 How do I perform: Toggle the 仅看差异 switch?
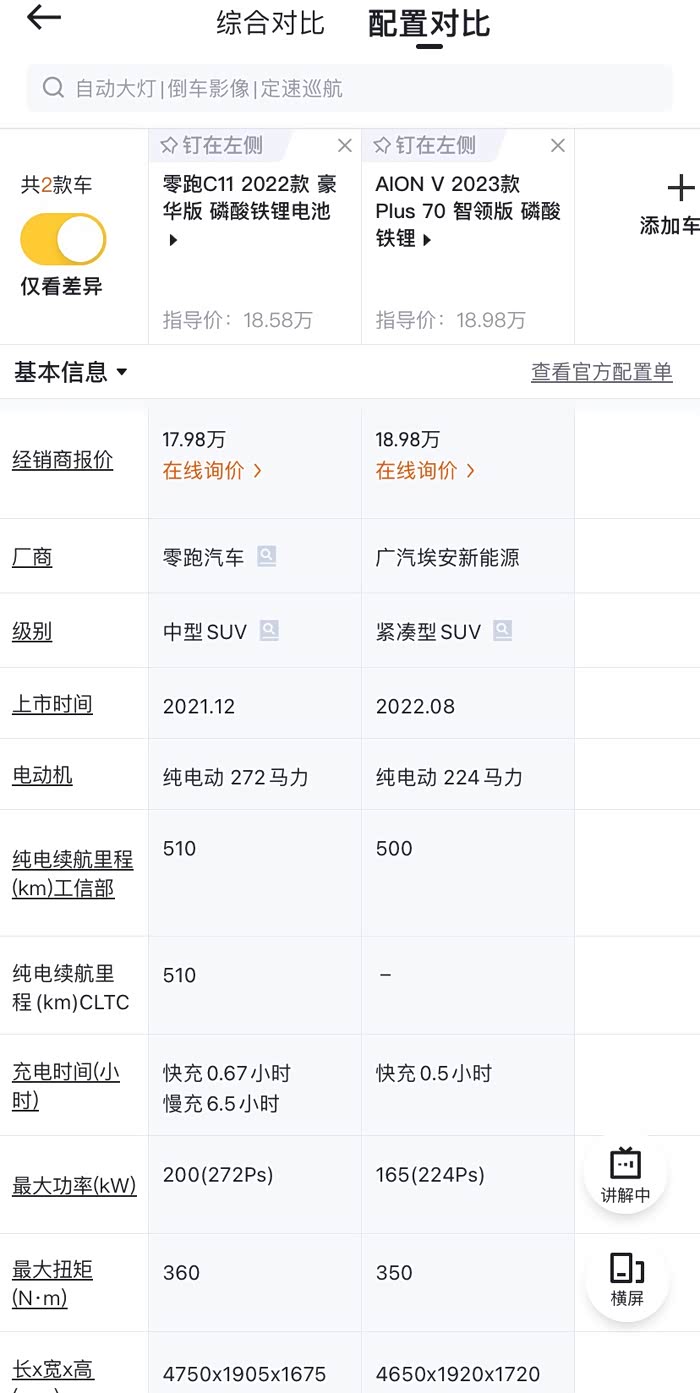[x=63, y=240]
